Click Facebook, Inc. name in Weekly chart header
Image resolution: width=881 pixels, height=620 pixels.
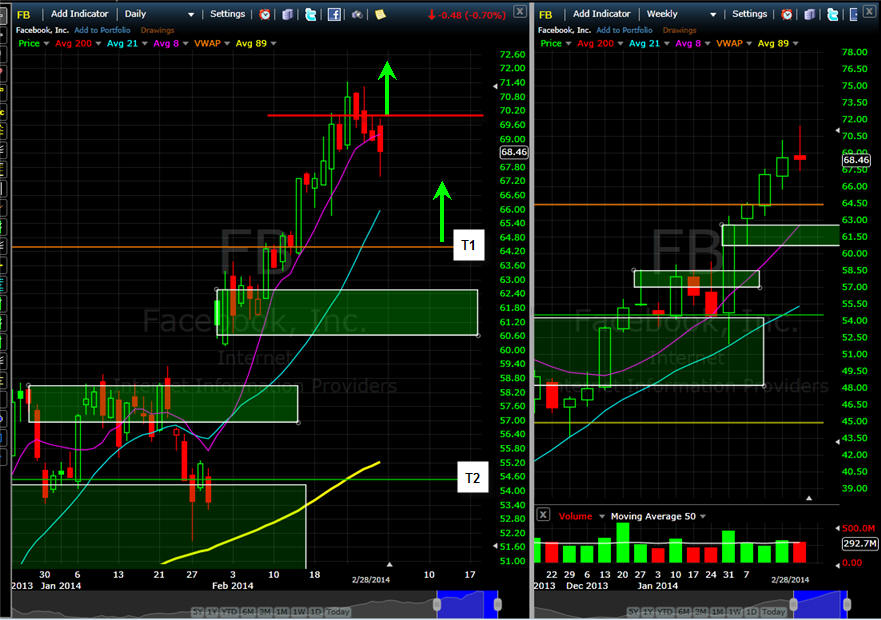pyautogui.click(x=564, y=30)
